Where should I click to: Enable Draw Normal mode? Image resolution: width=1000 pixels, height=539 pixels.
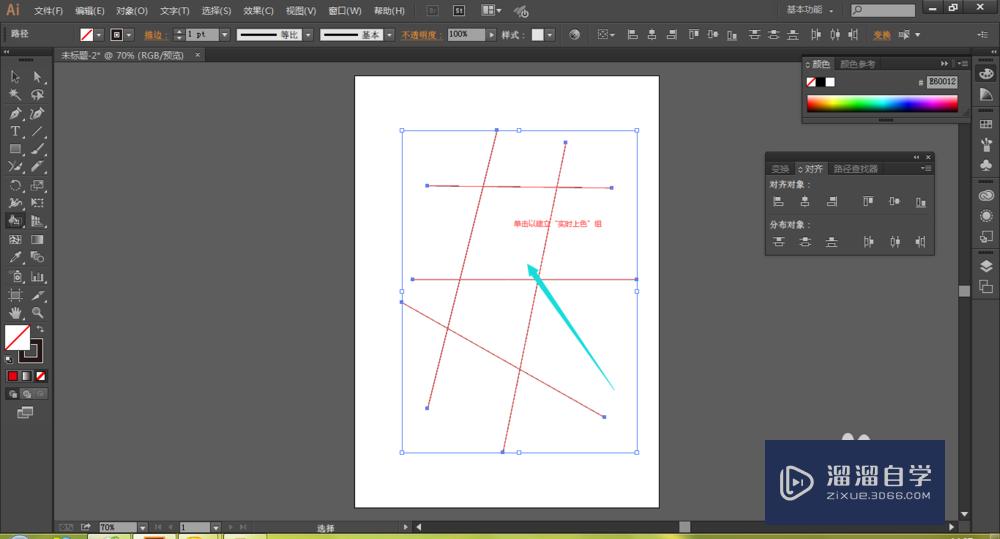point(13,394)
